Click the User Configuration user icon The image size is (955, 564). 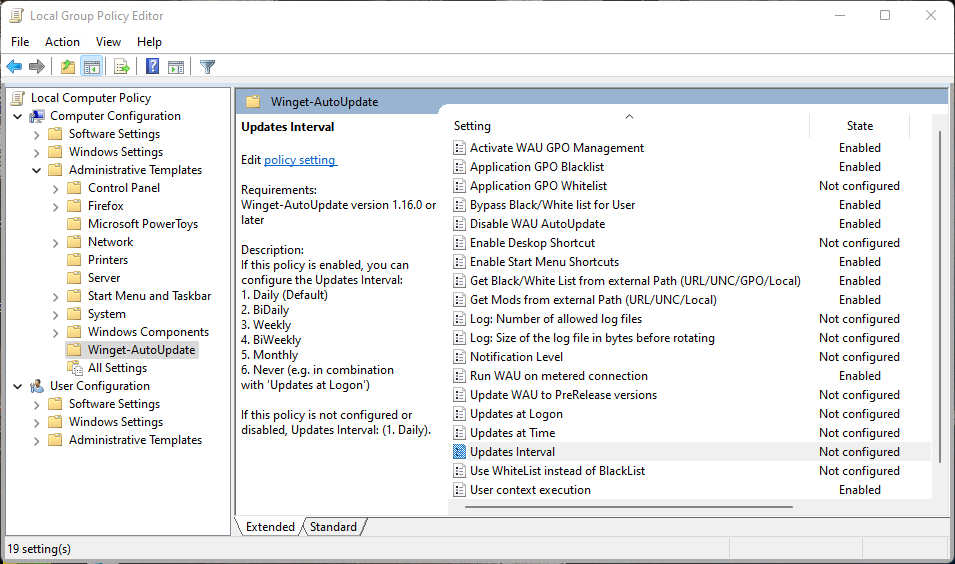click(37, 386)
